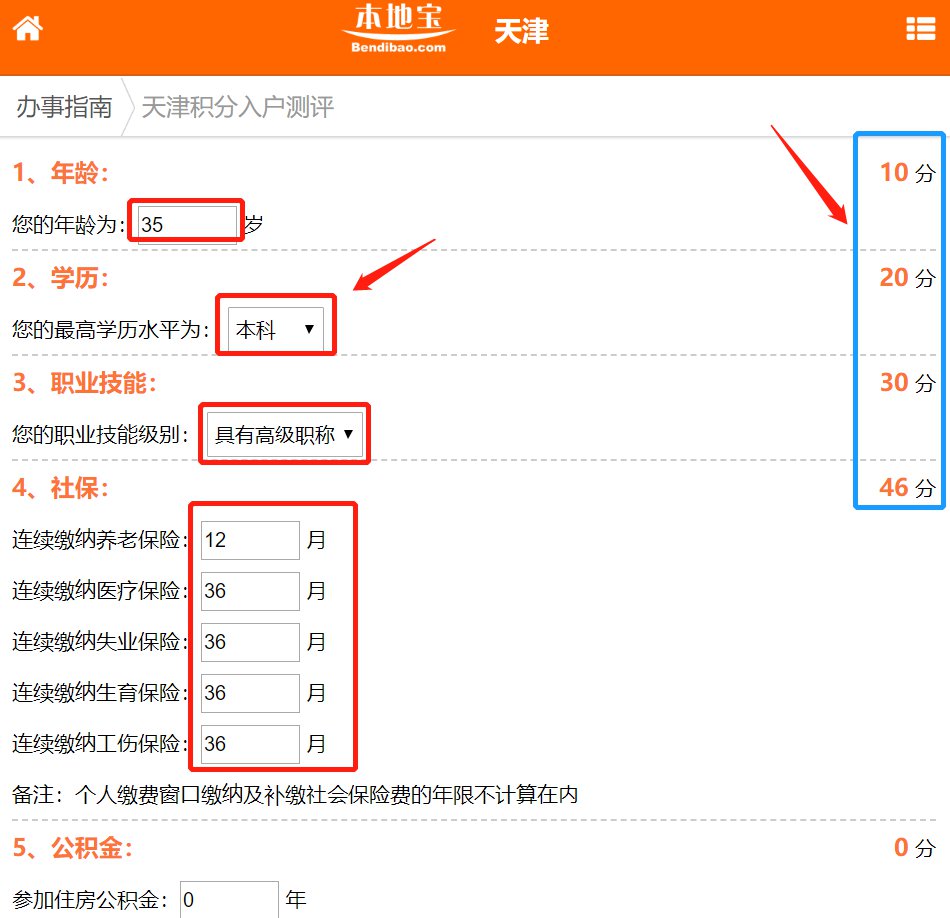This screenshot has height=918, width=950.
Task: Click the 5、公积金 section heading
Action: tap(72, 848)
